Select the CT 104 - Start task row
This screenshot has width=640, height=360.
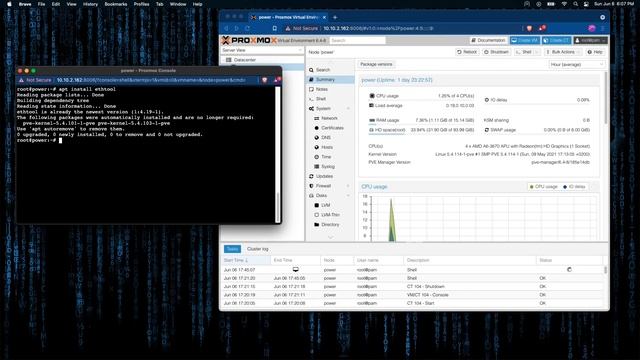coord(412,303)
